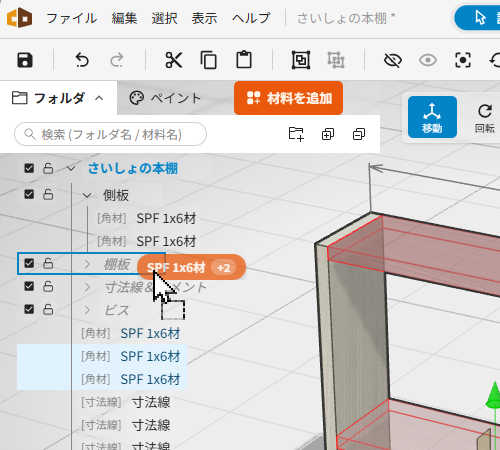Toggle lock for 棚板 folder
This screenshot has width=500, height=450.
pyautogui.click(x=48, y=263)
